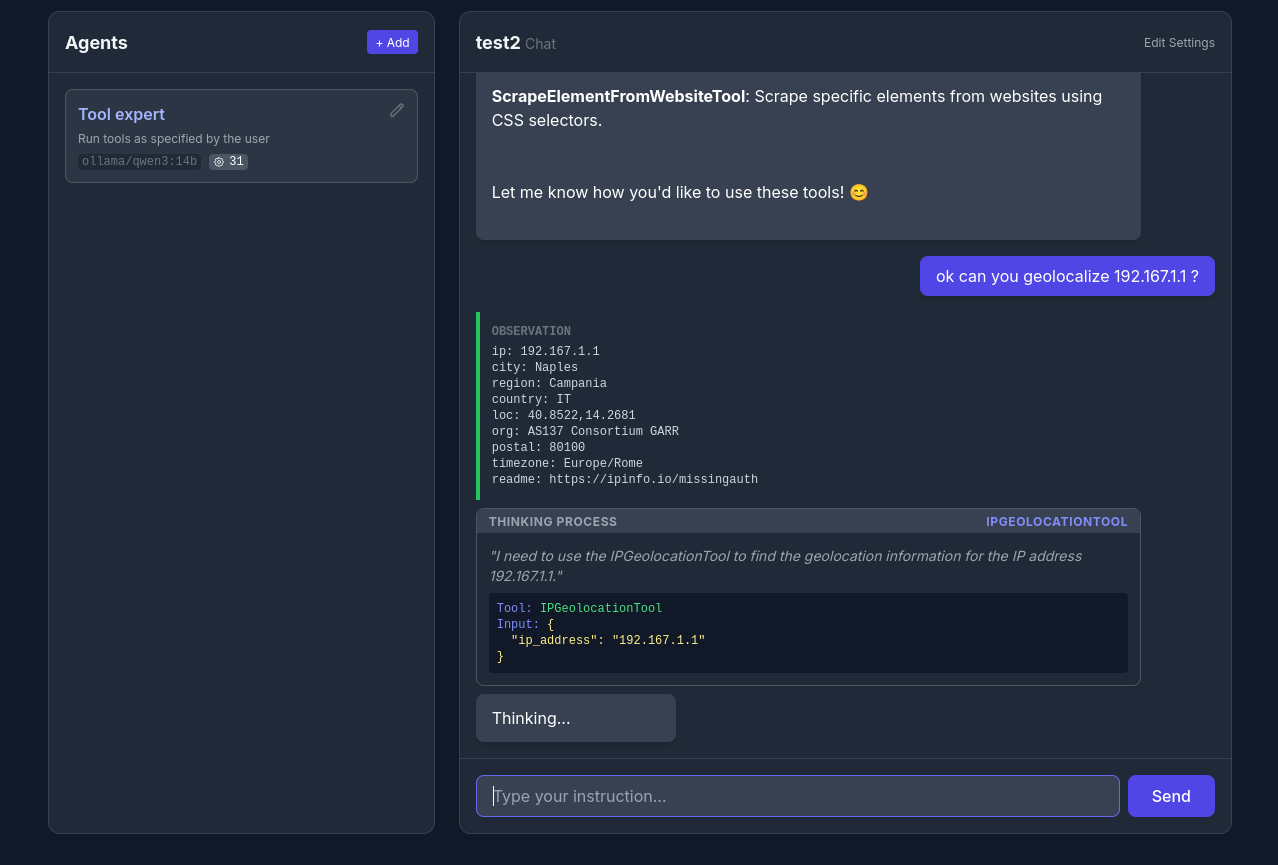1278x865 pixels.
Task: Click the OBSERVATION header label
Action: coord(531,331)
